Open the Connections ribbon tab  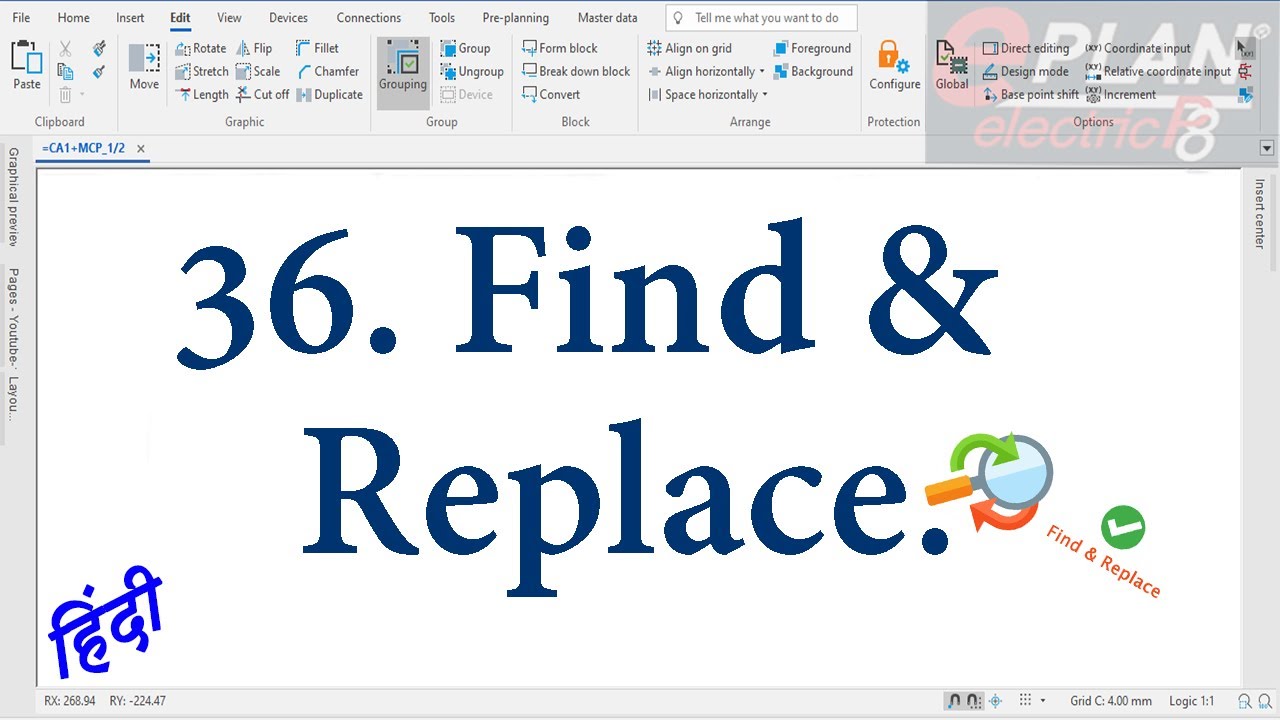(369, 17)
